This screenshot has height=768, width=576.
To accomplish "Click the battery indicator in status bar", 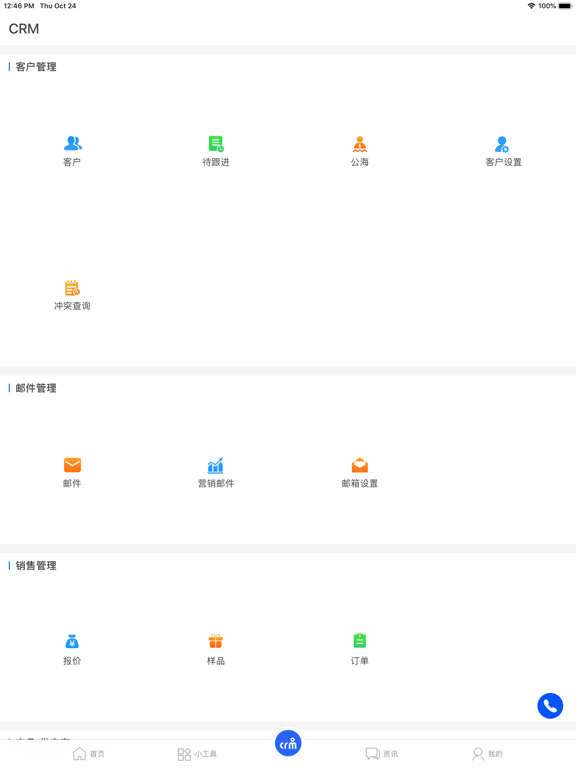I will click(x=565, y=6).
